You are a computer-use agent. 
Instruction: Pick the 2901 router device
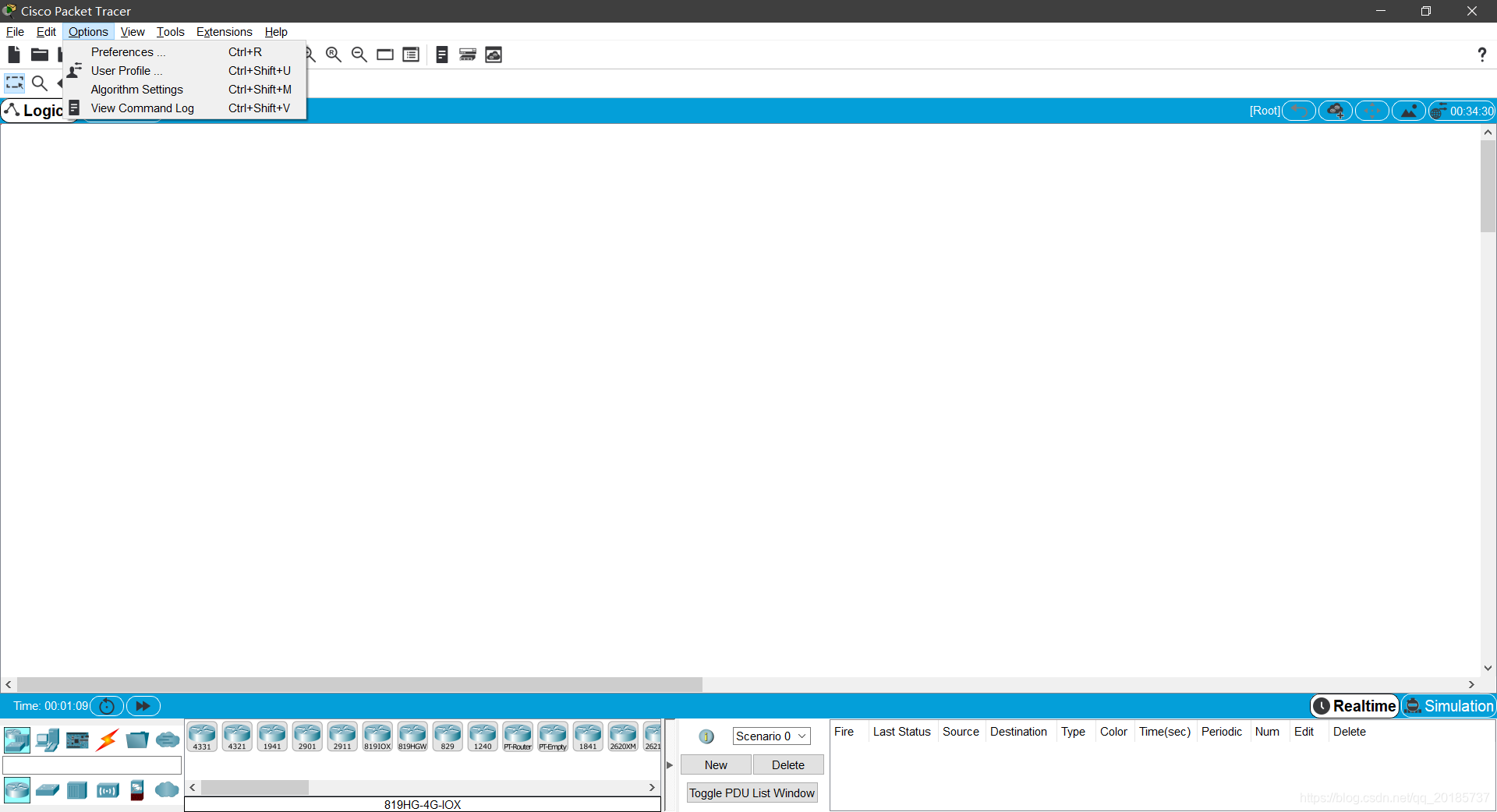coord(307,736)
